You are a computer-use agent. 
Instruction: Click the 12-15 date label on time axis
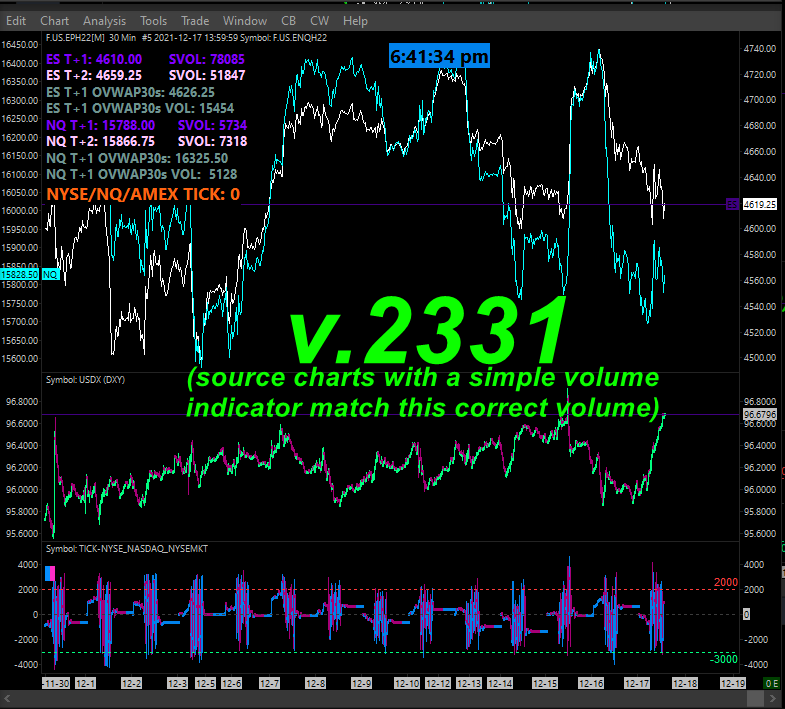(x=545, y=683)
